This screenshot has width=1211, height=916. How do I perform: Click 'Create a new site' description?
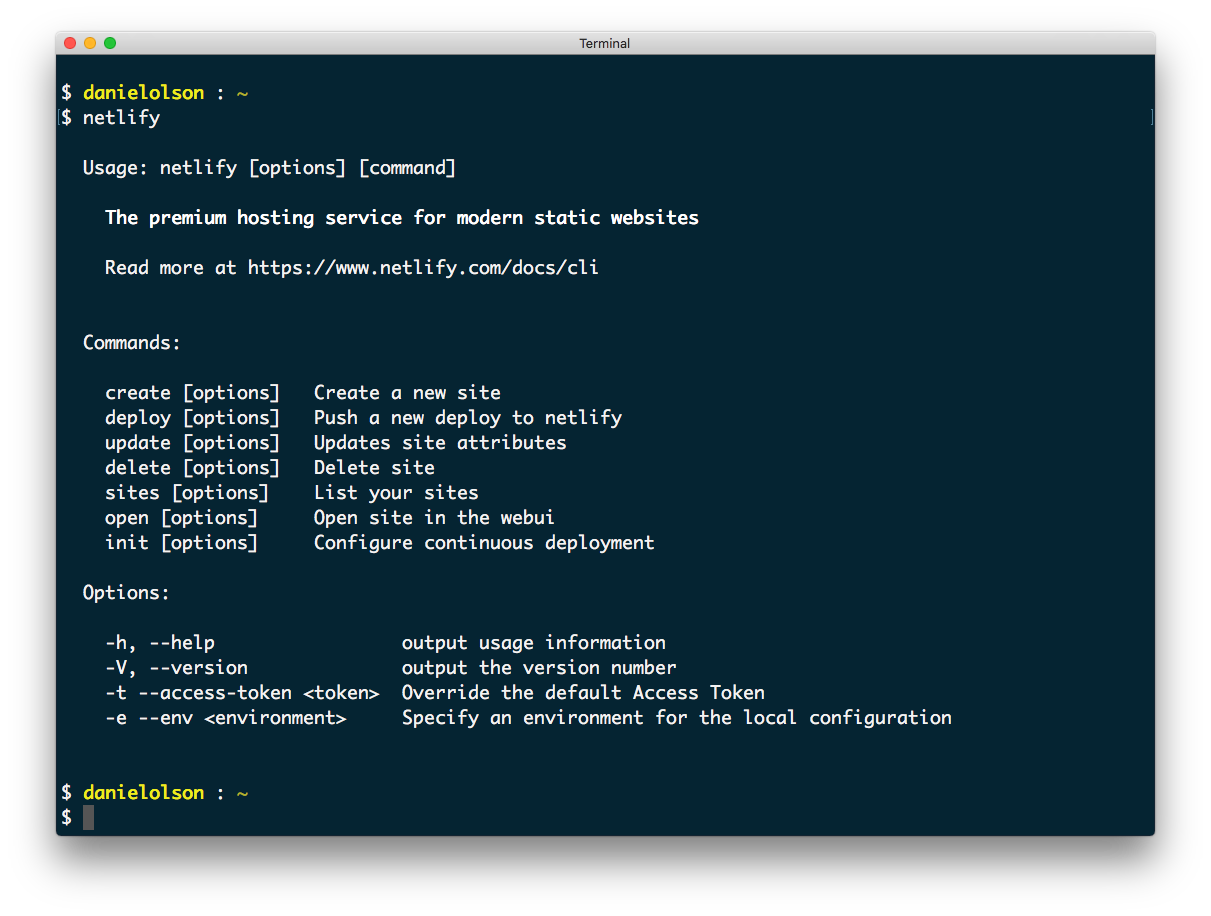click(407, 393)
